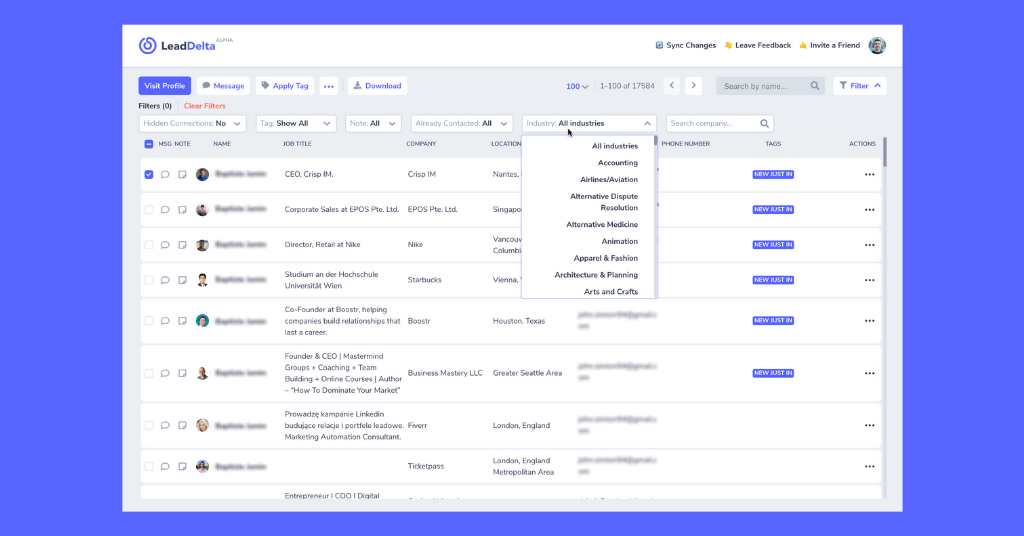
Task: Check the EPOS Pte. Ltd. row checkbox
Action: click(149, 210)
